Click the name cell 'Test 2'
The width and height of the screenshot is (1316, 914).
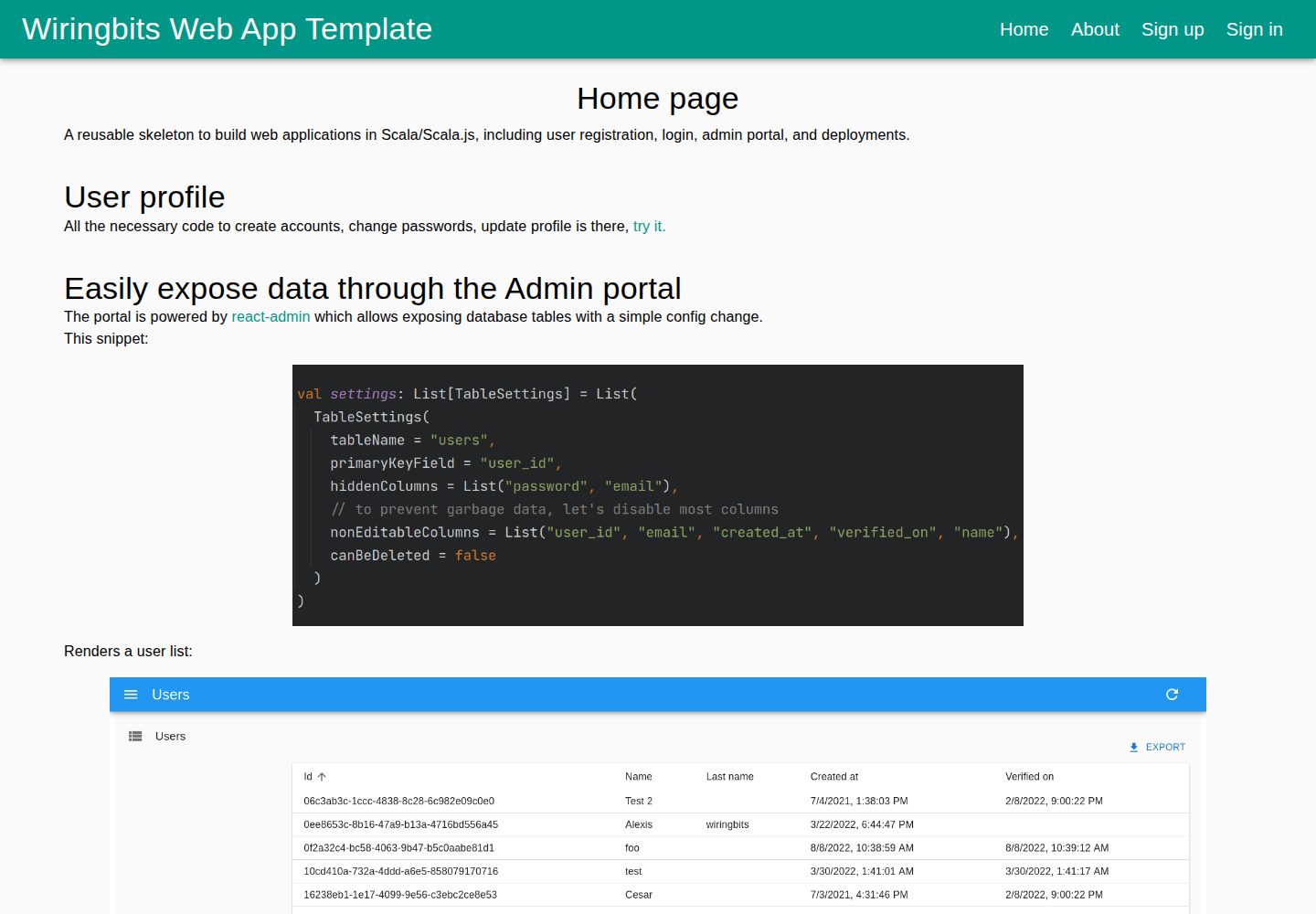[x=639, y=801]
